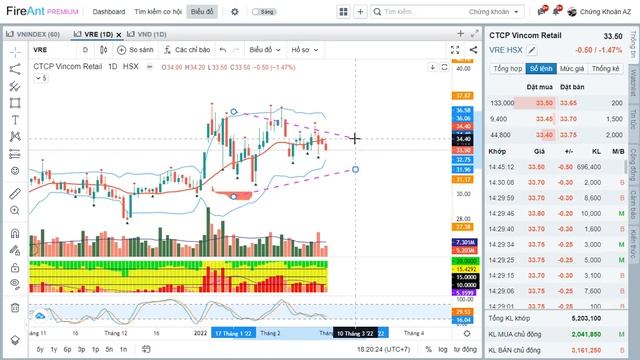This screenshot has width=640, height=360.
Task: Open time axis settings gear
Action: (467, 333)
